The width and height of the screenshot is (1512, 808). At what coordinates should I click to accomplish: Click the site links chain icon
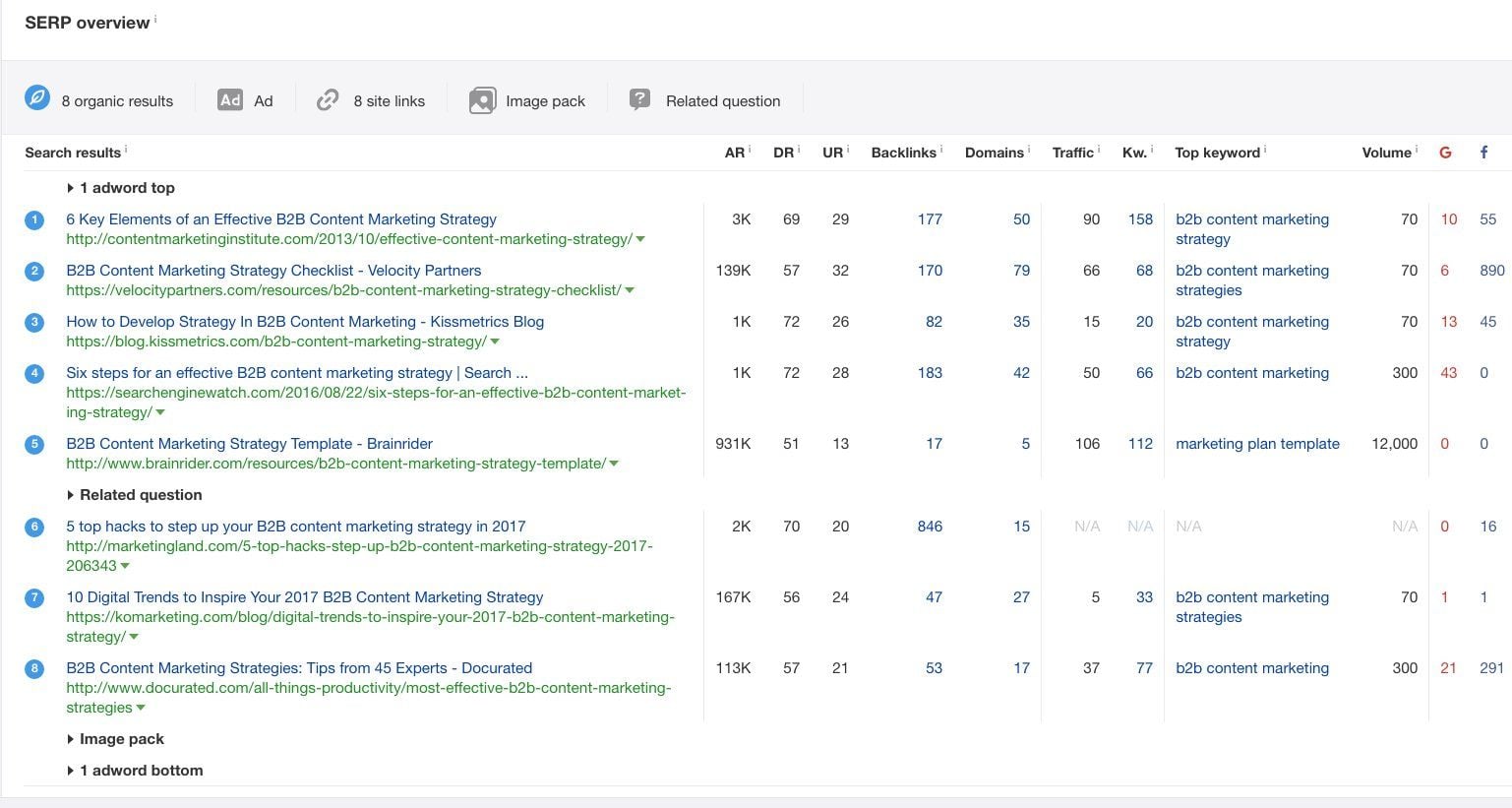click(x=327, y=99)
